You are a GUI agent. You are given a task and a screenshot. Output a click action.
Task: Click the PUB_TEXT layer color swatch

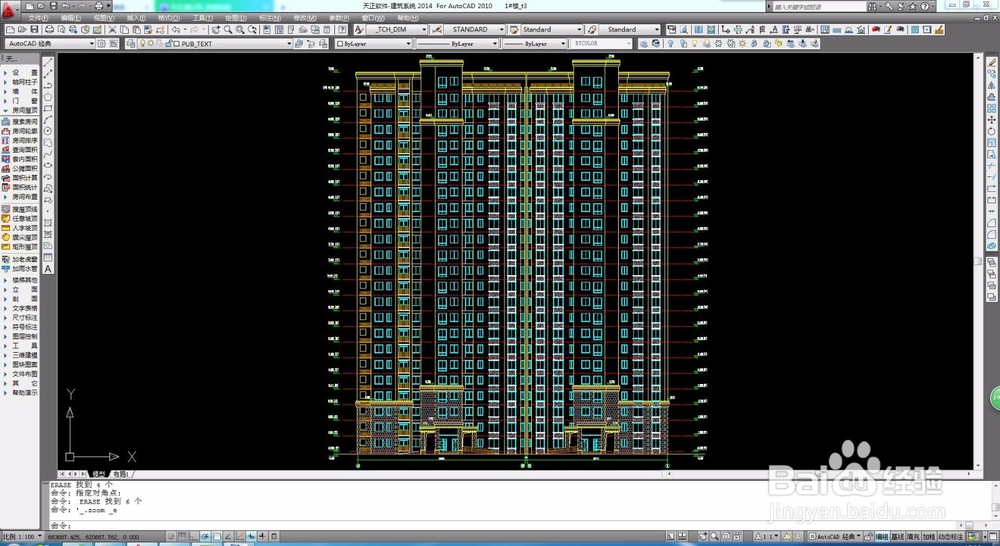click(x=177, y=43)
